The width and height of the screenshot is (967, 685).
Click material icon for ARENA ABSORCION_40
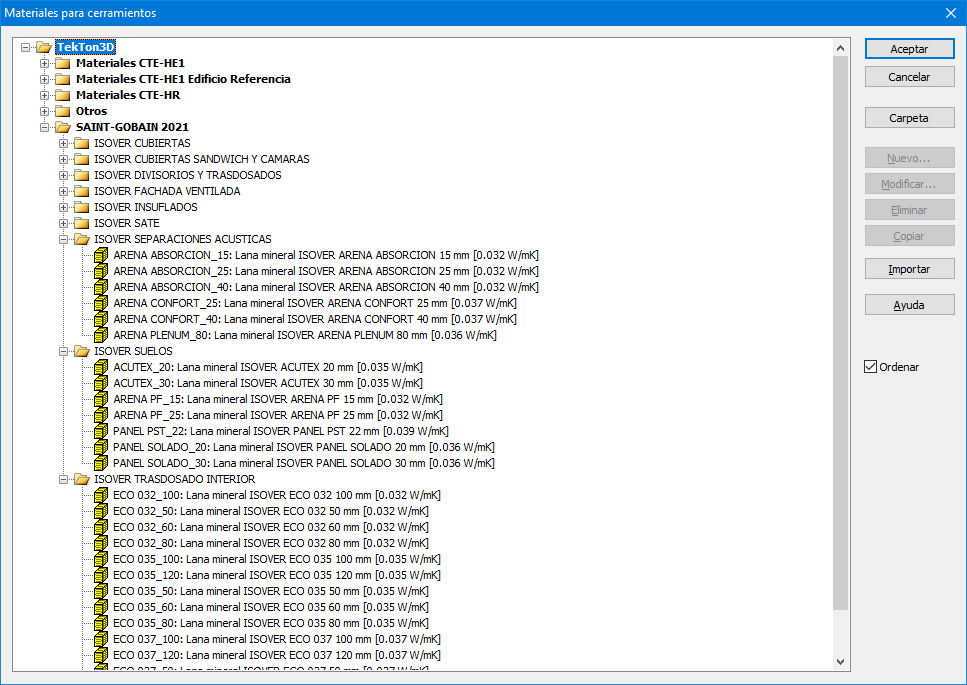point(101,287)
